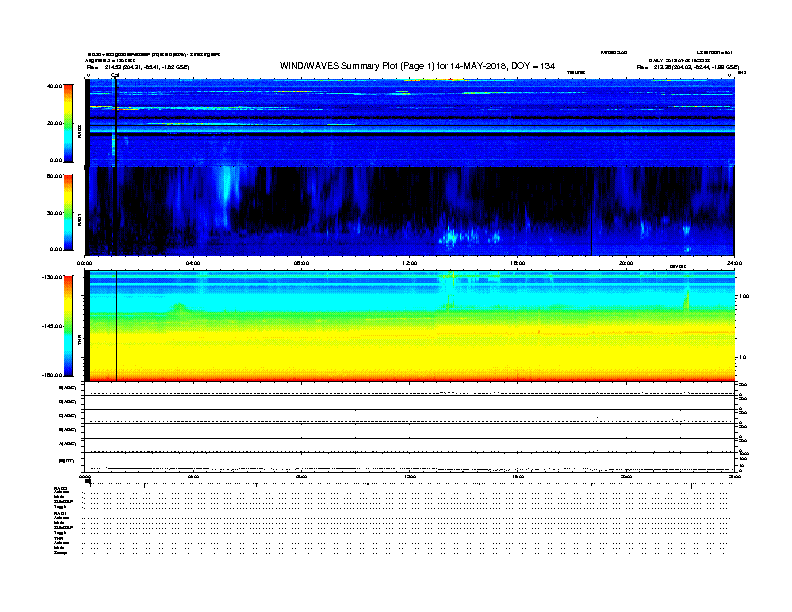Screen dimensions: 792x612
Task: Click 04:00 tick label below RAD1 spectrogram
Action: (x=193, y=263)
